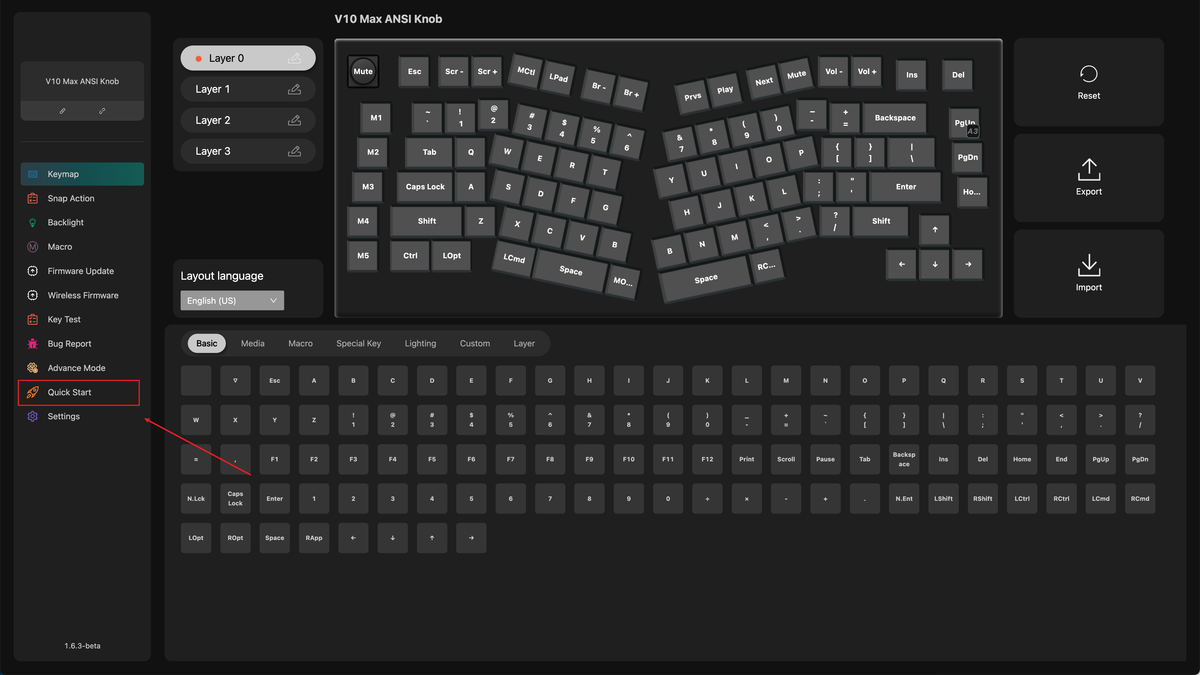Go to the Backlight settings

pos(65,222)
